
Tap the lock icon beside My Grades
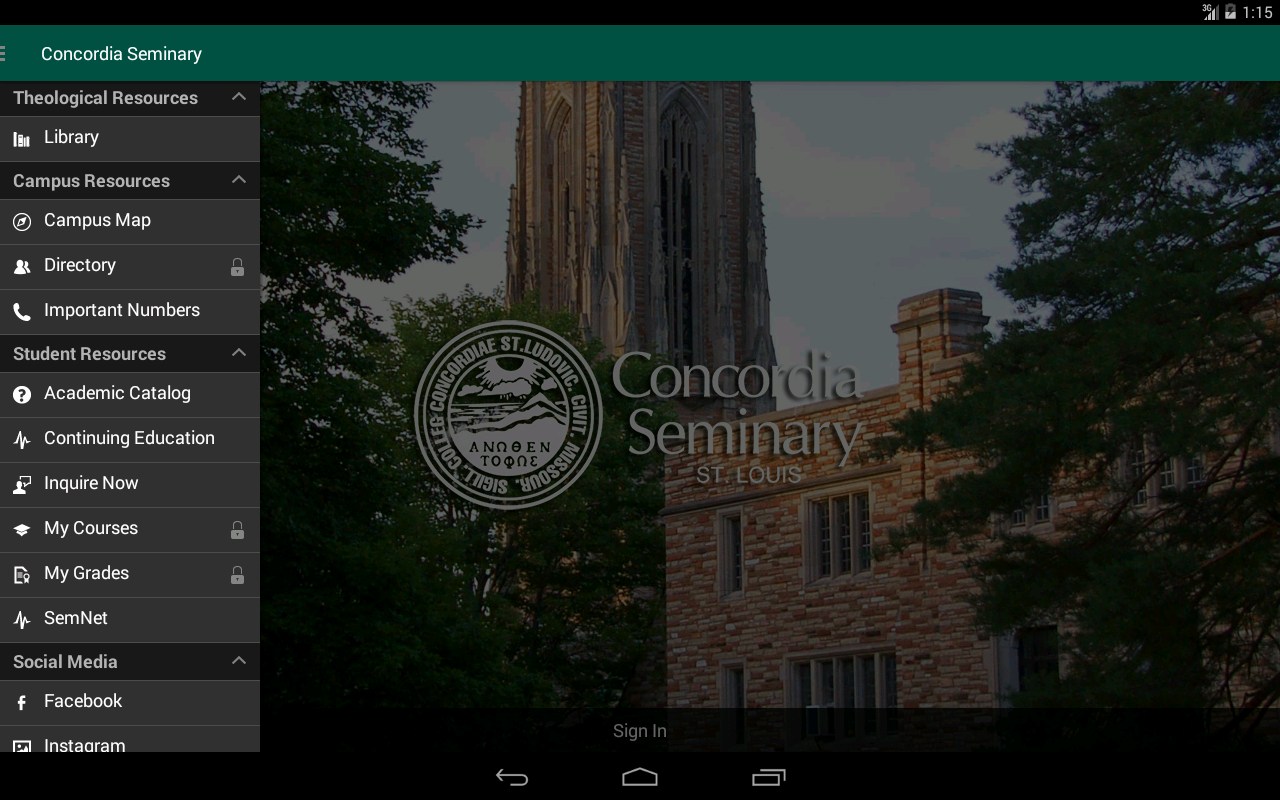click(237, 575)
